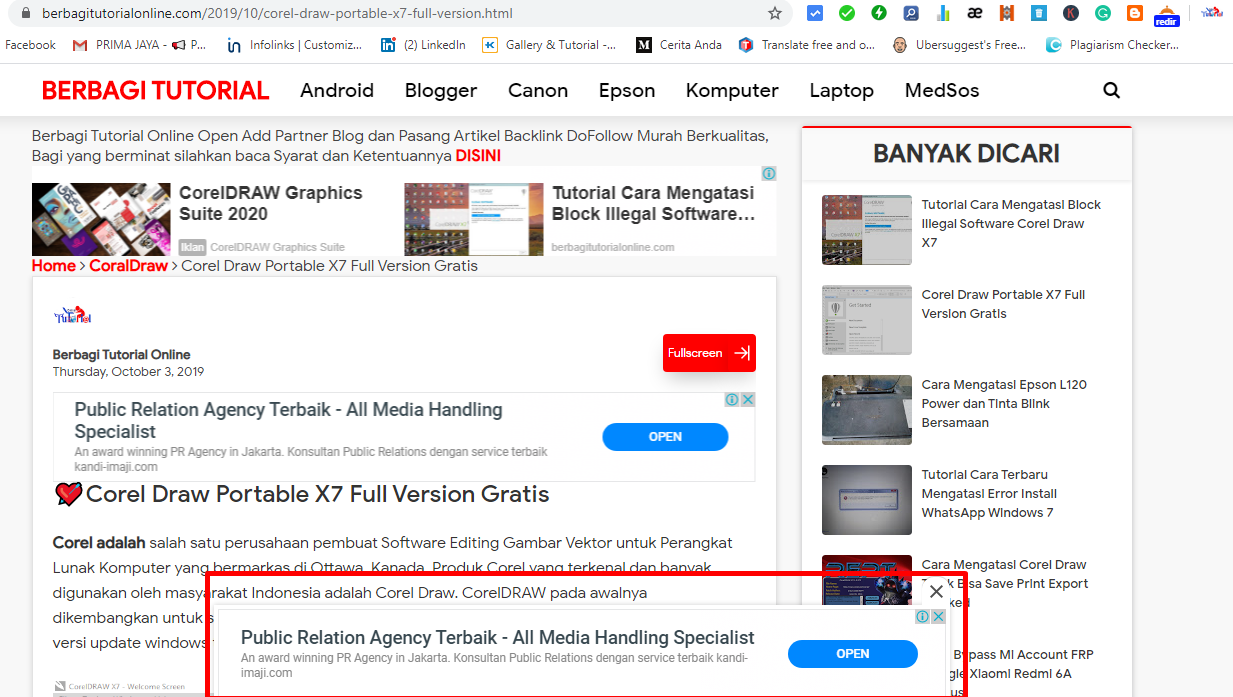
Task: Open the Infolinks bookmark
Action: pos(295,45)
